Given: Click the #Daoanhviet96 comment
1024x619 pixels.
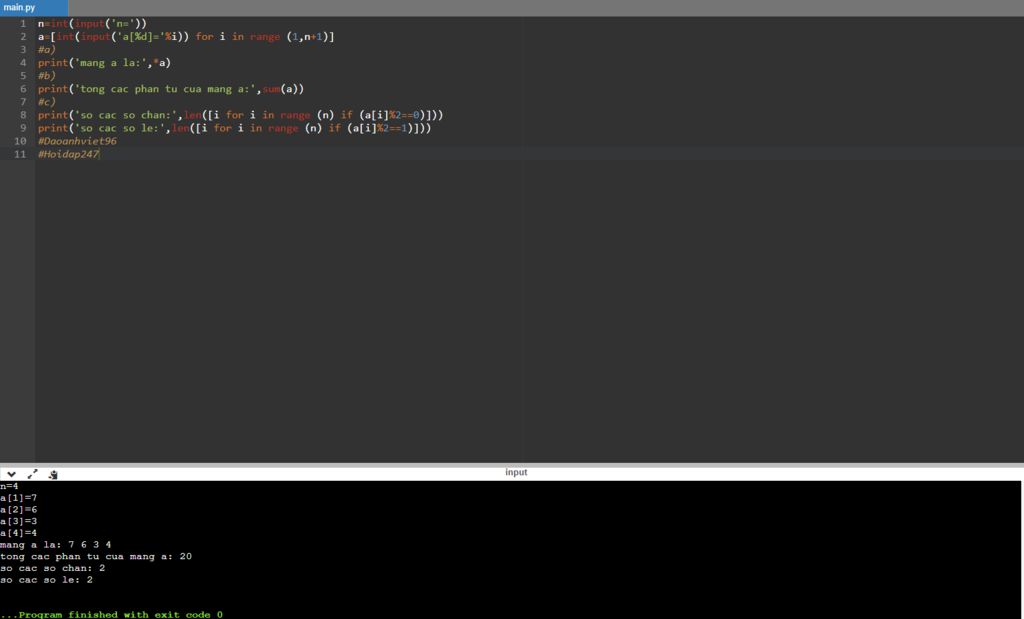Looking at the screenshot, I should point(77,141).
